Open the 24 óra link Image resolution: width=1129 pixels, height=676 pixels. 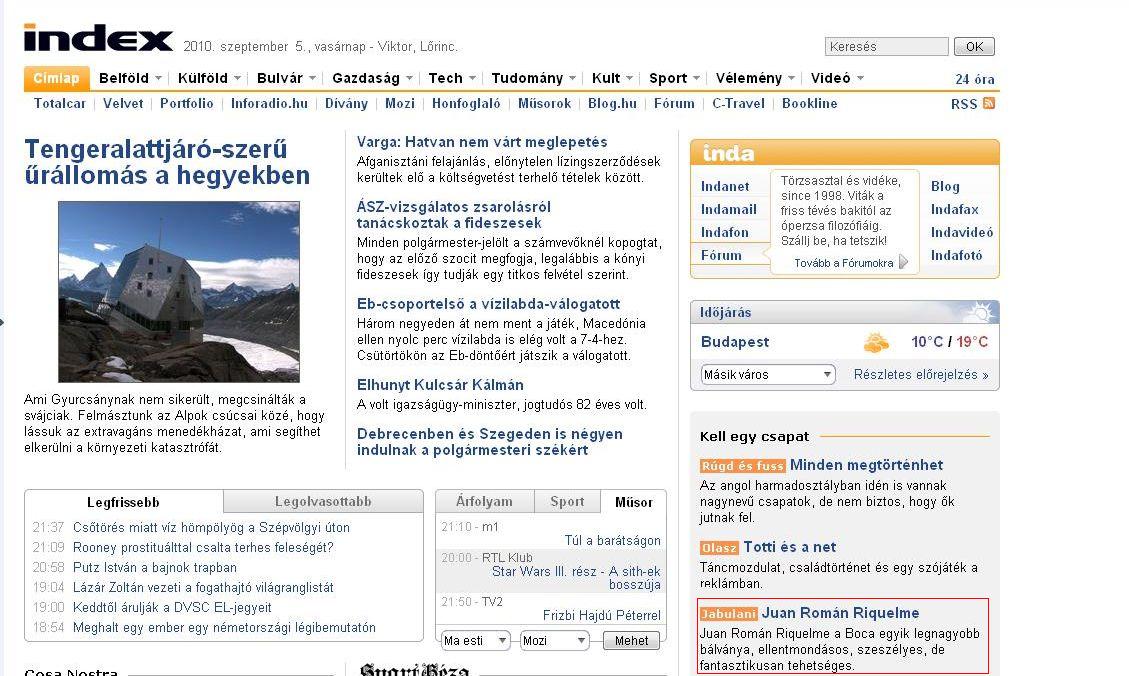pos(975,79)
